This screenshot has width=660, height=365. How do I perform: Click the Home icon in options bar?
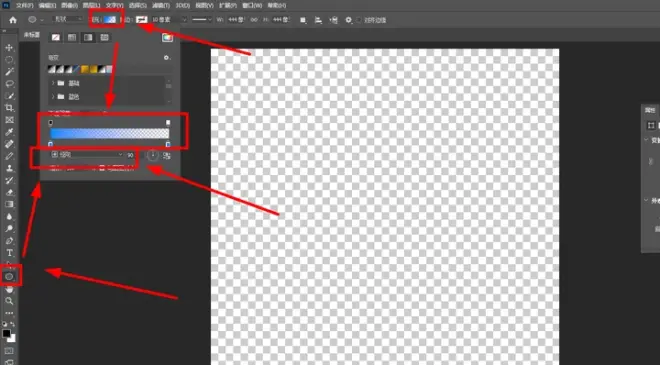(x=13, y=20)
